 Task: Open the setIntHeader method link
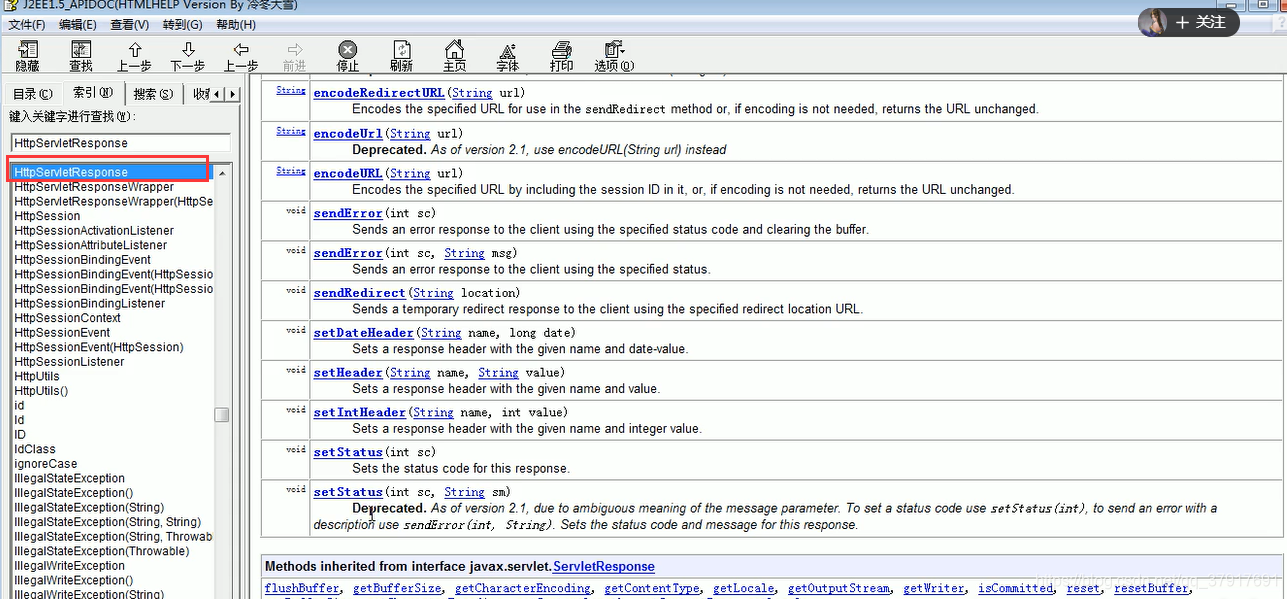coord(359,413)
